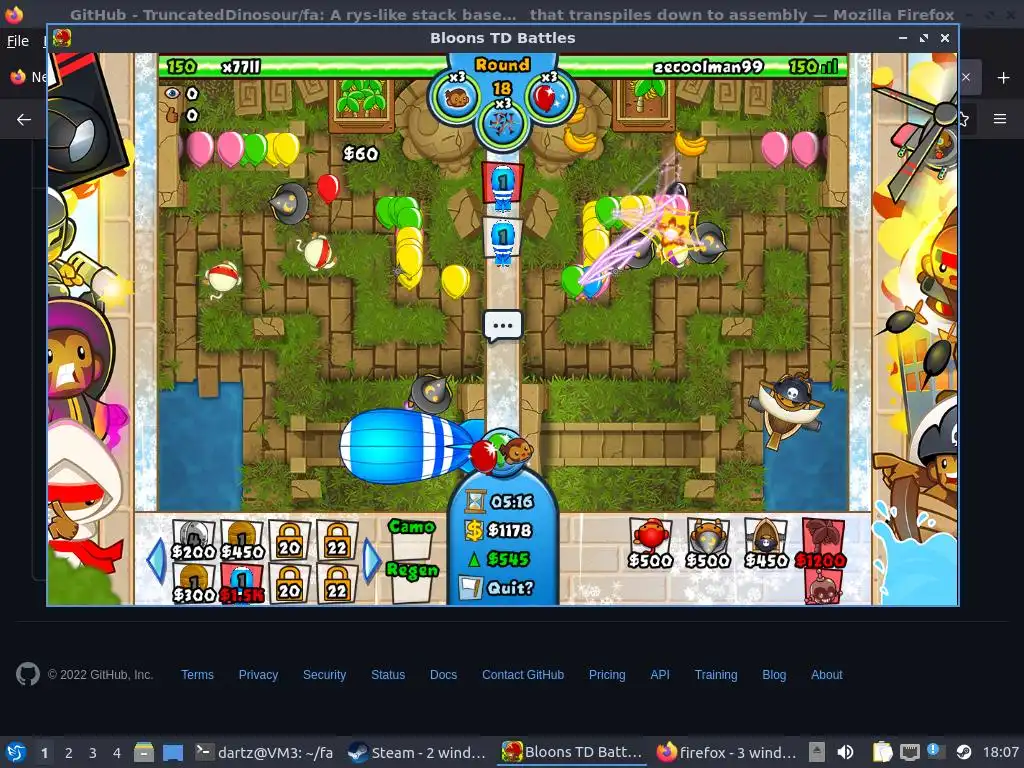Screen dimensions: 1024x768
Task: Switch to the dartz@VM3 terminal window
Action: click(x=264, y=752)
